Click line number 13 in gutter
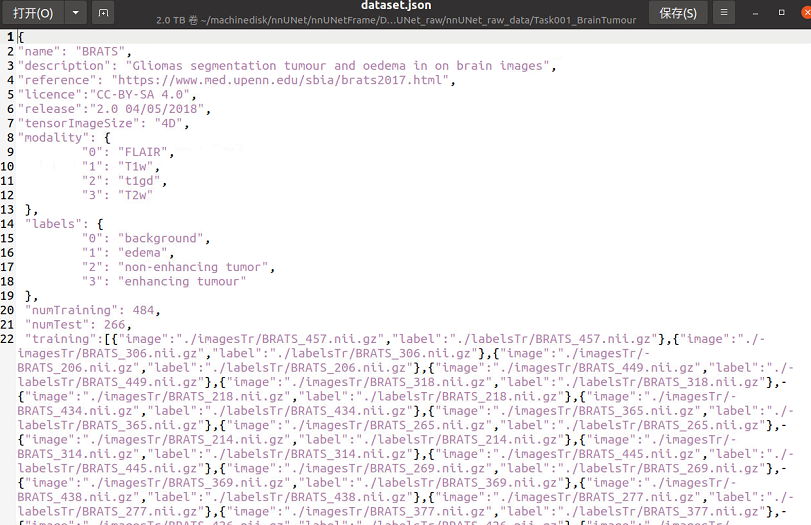The image size is (811, 525). coord(7,209)
